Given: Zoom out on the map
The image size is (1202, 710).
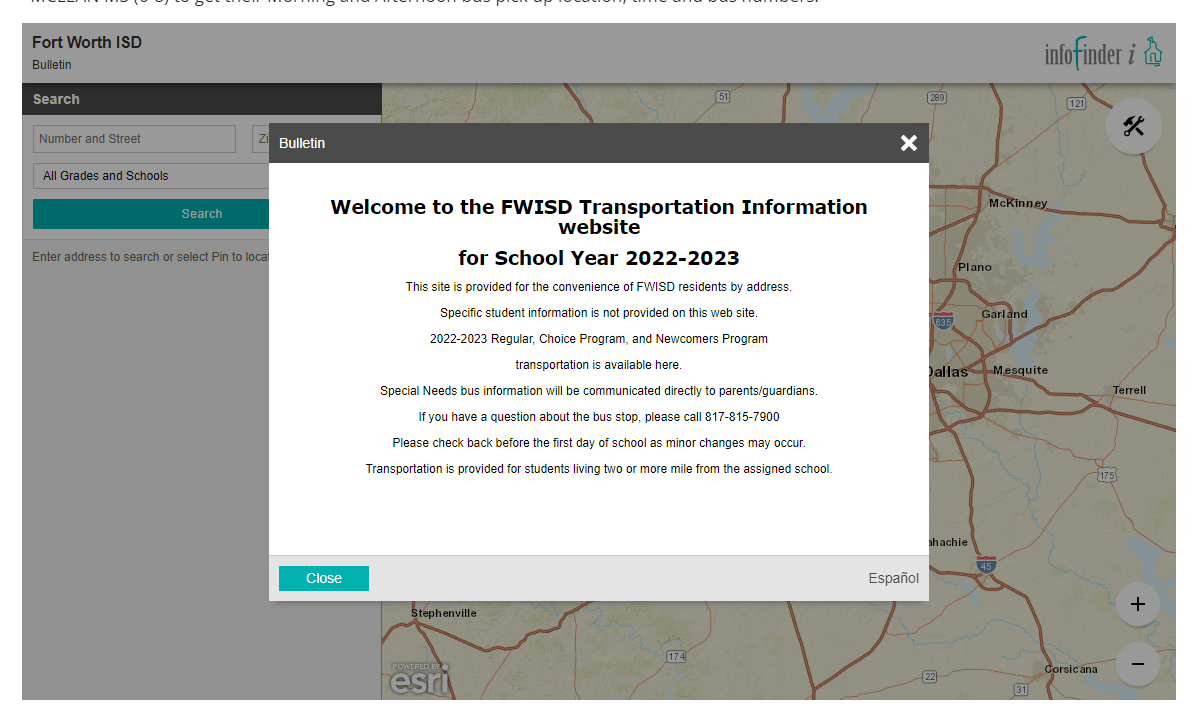Looking at the screenshot, I should (x=1137, y=664).
